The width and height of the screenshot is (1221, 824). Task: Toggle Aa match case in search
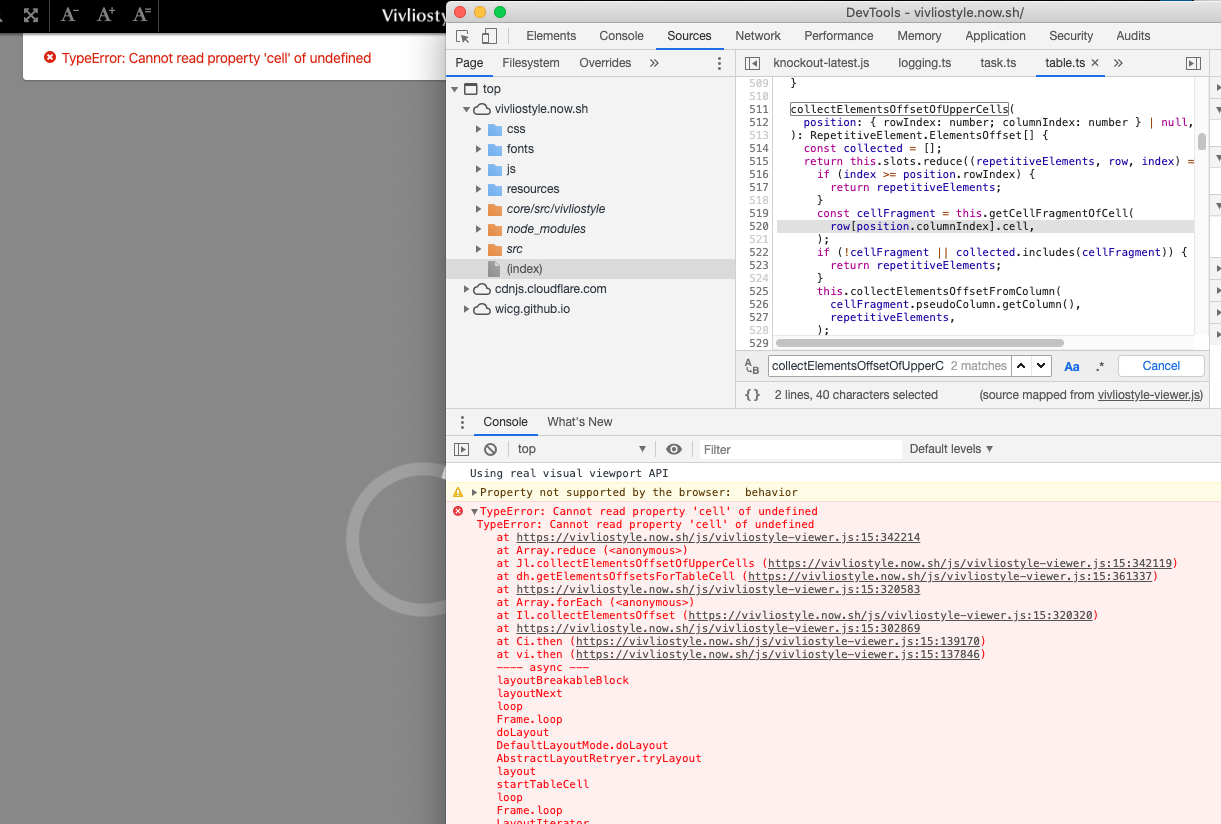(x=1071, y=366)
